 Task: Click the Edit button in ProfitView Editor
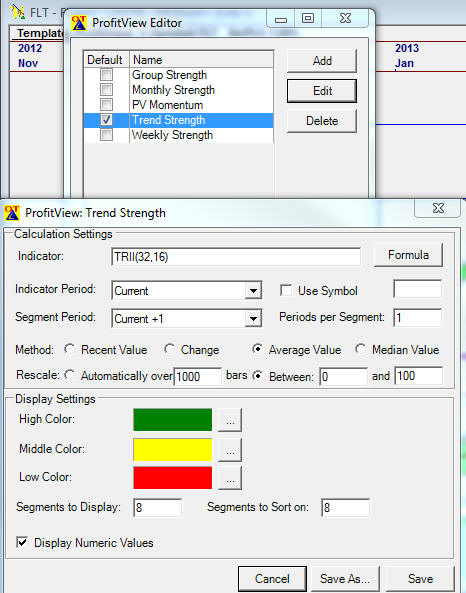click(322, 91)
